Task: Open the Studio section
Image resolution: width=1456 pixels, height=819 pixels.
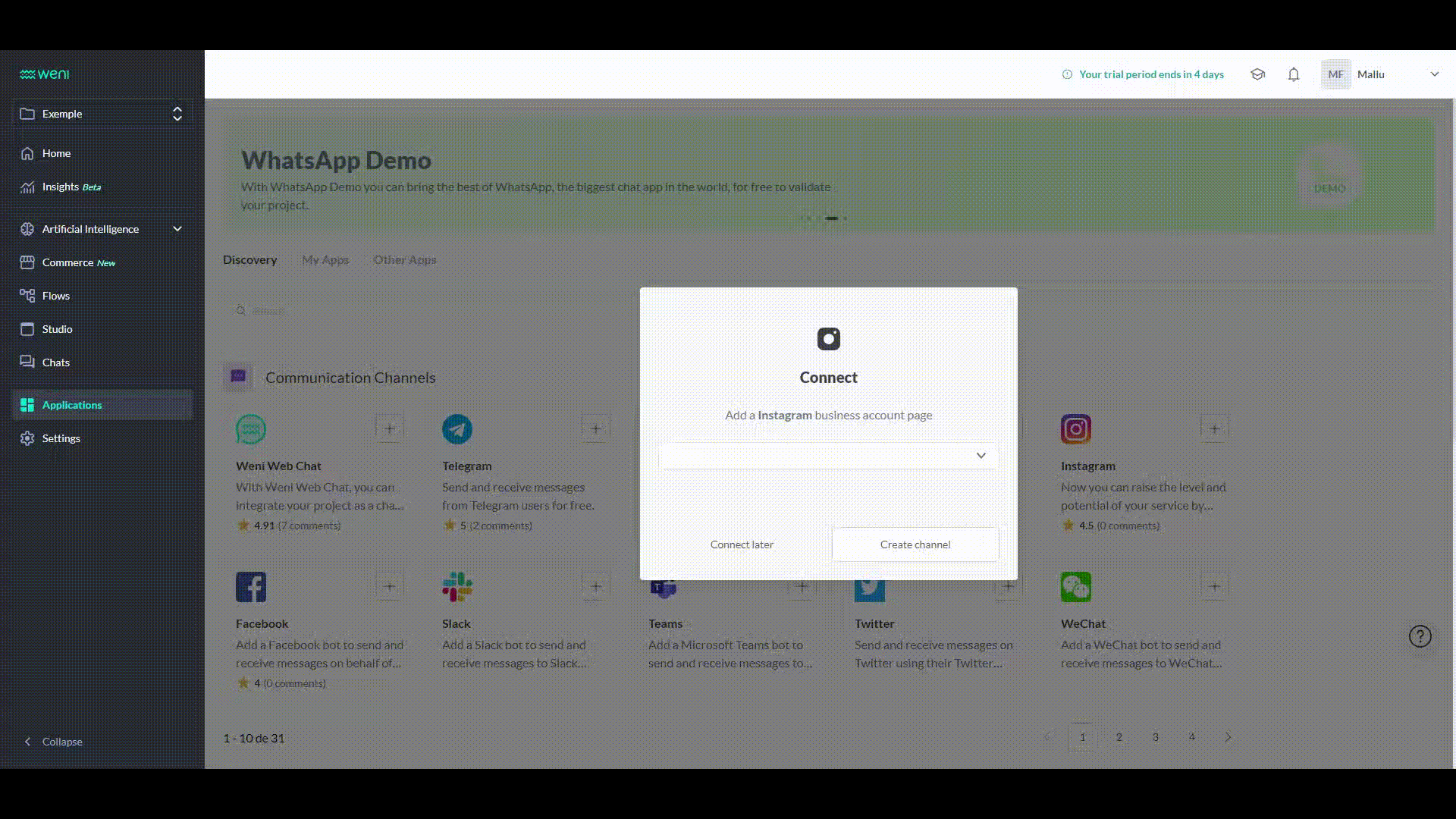Action: pyautogui.click(x=58, y=329)
